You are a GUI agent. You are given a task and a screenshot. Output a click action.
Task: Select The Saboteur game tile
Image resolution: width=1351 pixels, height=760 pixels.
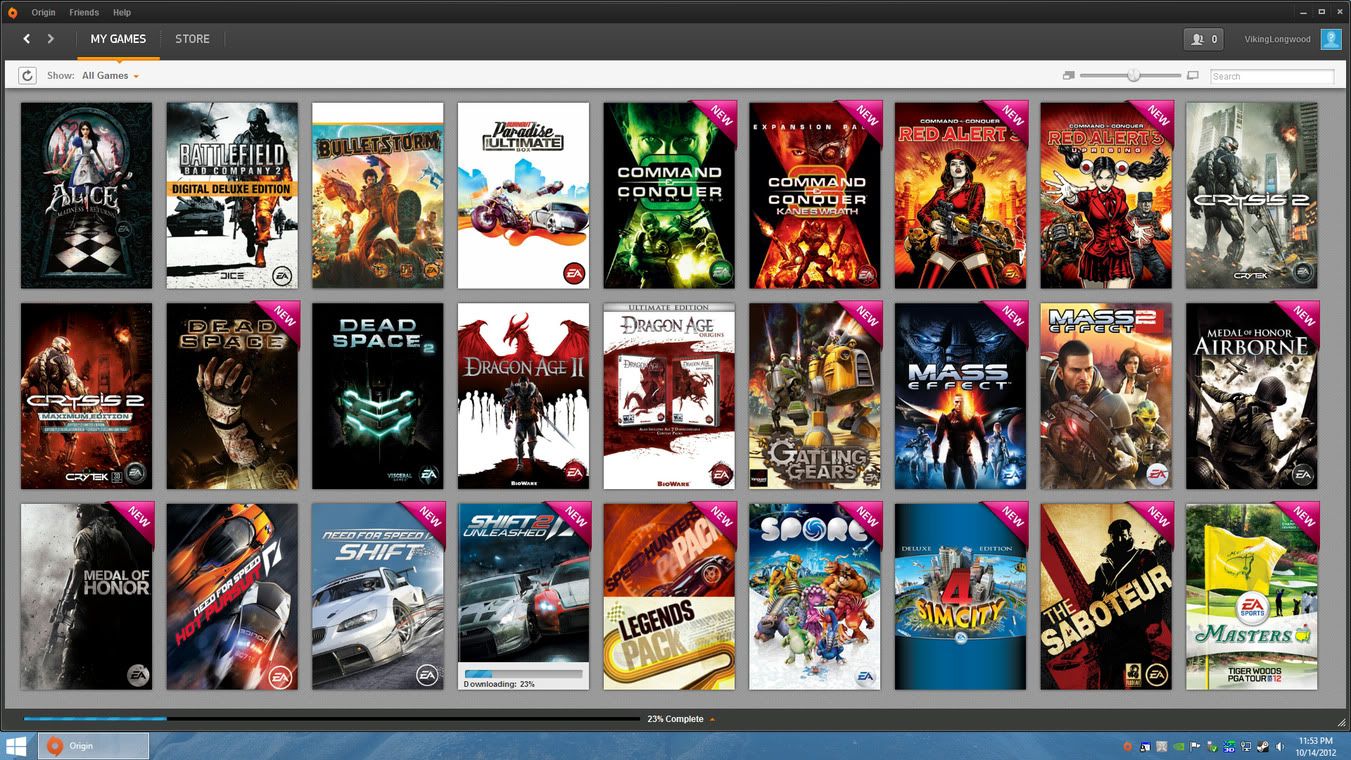1106,596
